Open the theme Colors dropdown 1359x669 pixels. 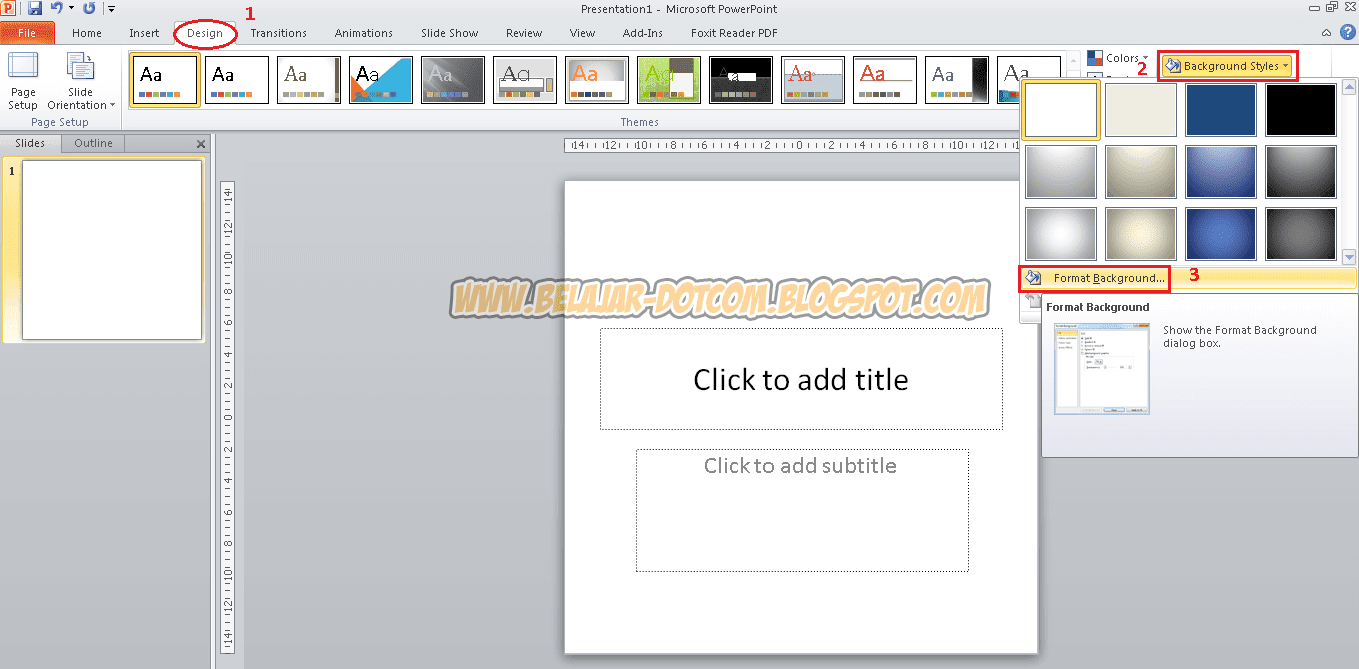(1118, 58)
